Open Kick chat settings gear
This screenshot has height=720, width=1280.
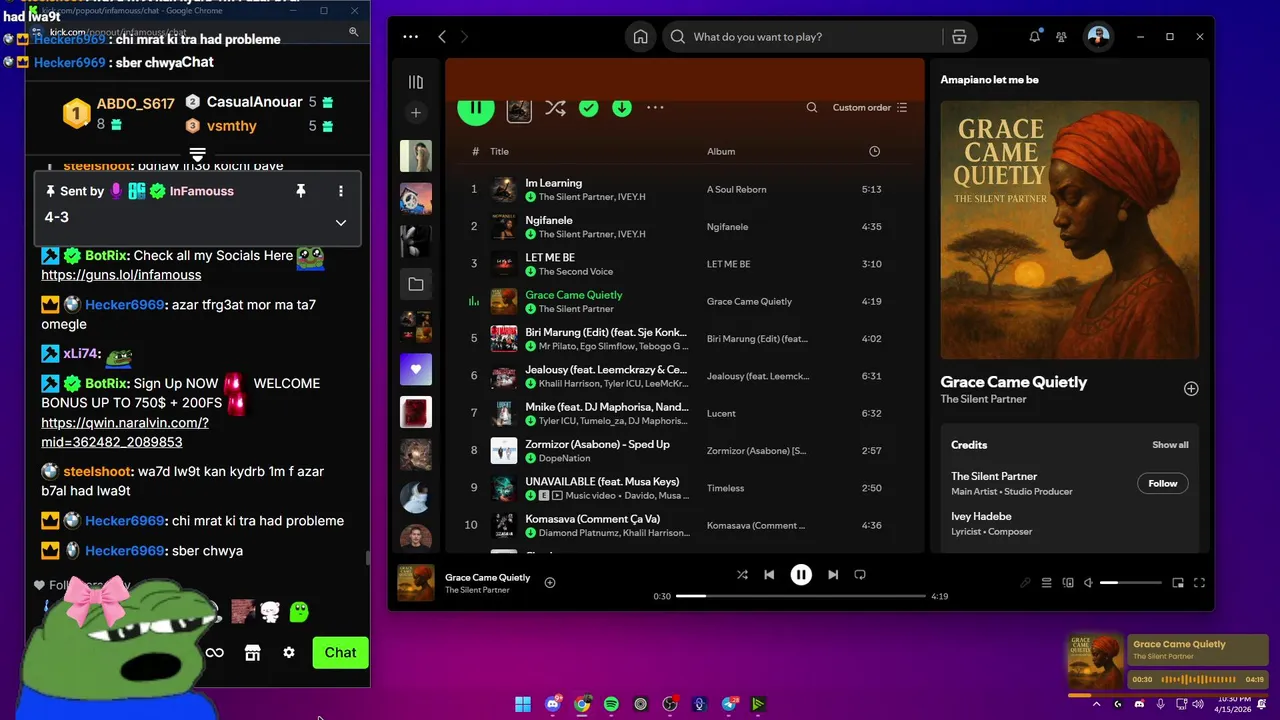click(x=289, y=653)
